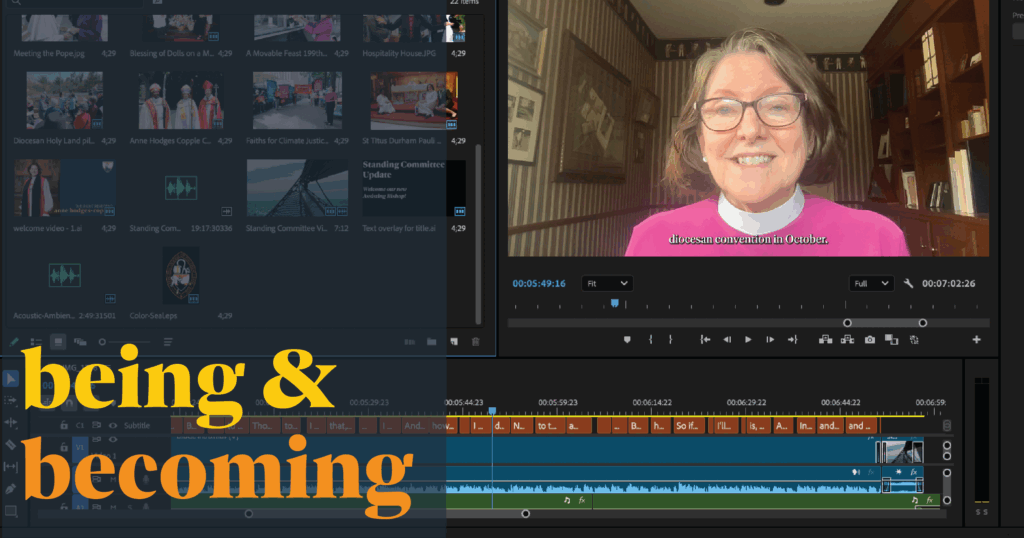Click the Mark In bracket icon
Image resolution: width=1024 pixels, height=538 pixels.
(x=650, y=340)
